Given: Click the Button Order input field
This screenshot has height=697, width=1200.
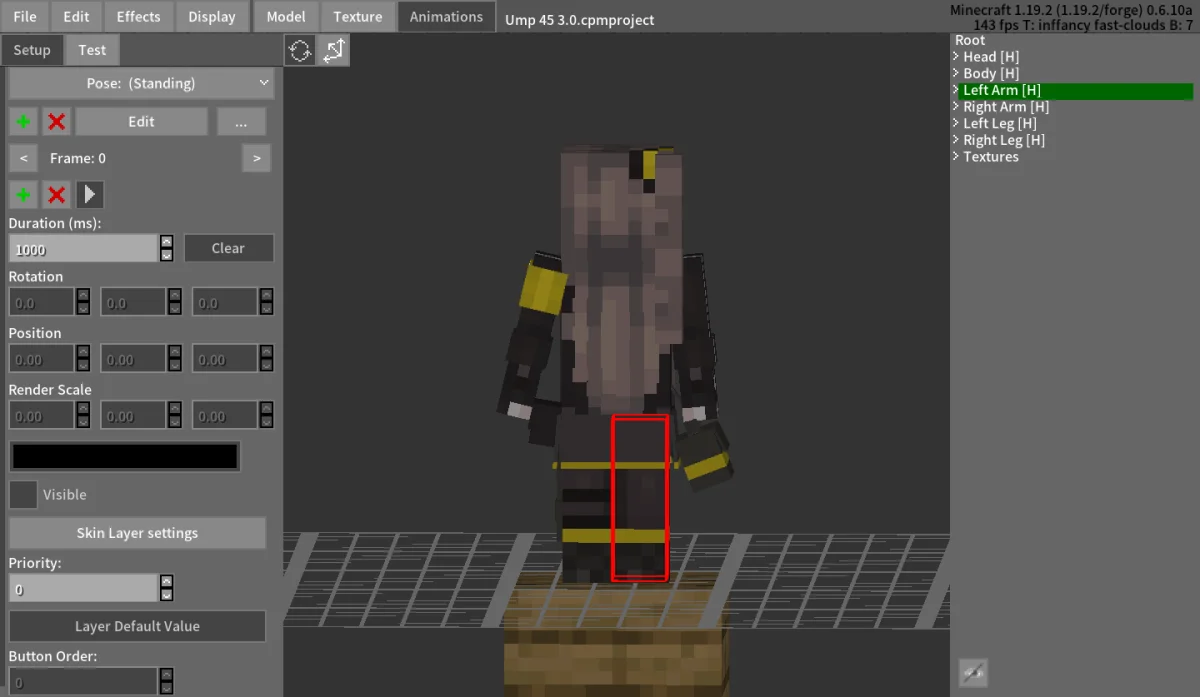Looking at the screenshot, I should click(83, 682).
